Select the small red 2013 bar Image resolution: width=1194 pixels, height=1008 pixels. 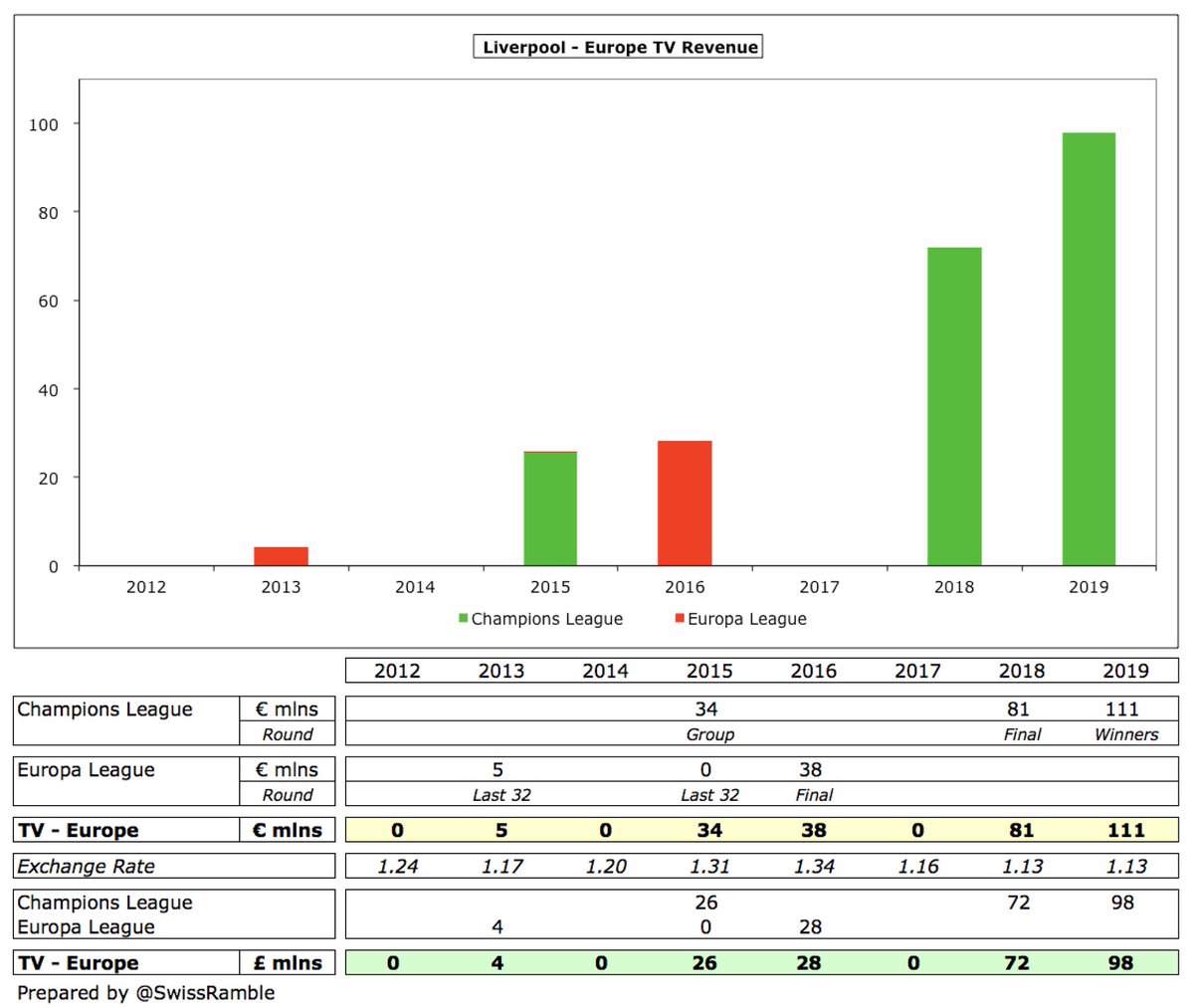[282, 556]
